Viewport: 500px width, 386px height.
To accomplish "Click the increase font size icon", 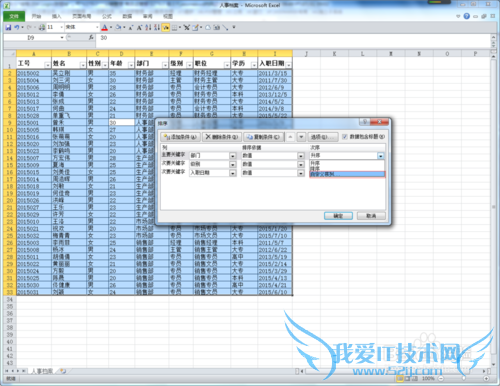I will click(139, 27).
